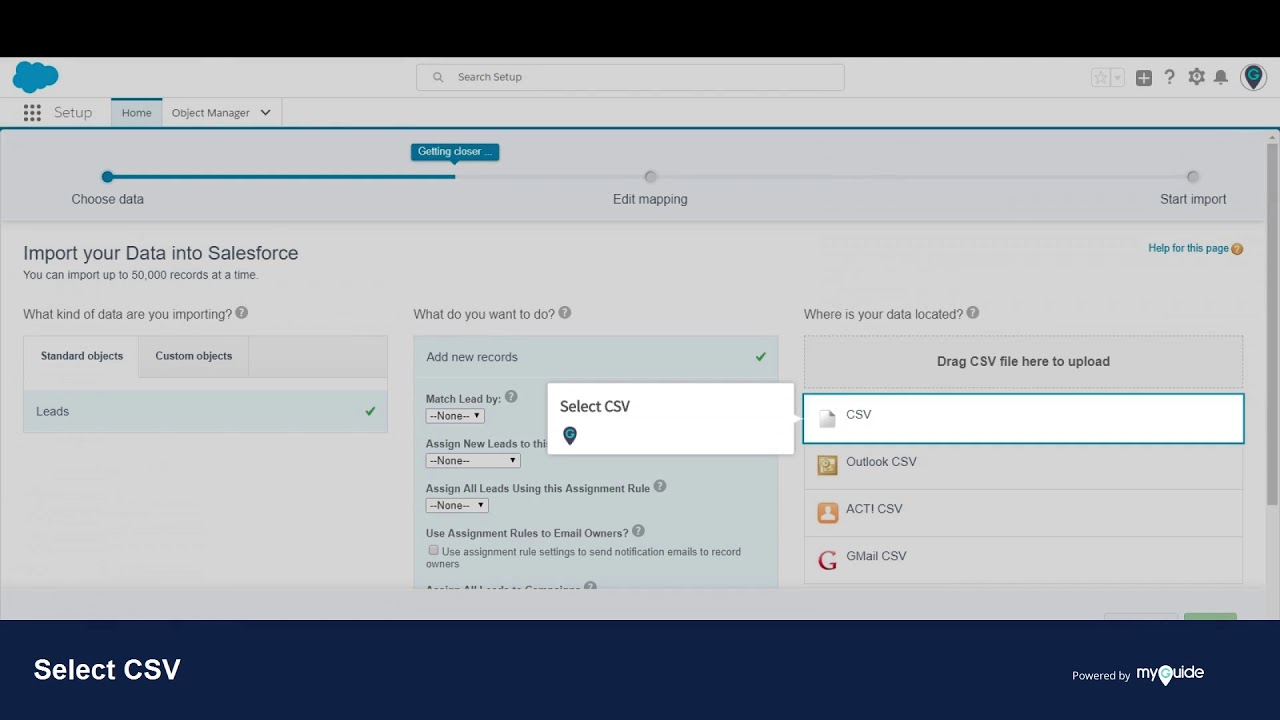This screenshot has height=720, width=1280.
Task: Select the Custom objects tab
Action: (194, 356)
